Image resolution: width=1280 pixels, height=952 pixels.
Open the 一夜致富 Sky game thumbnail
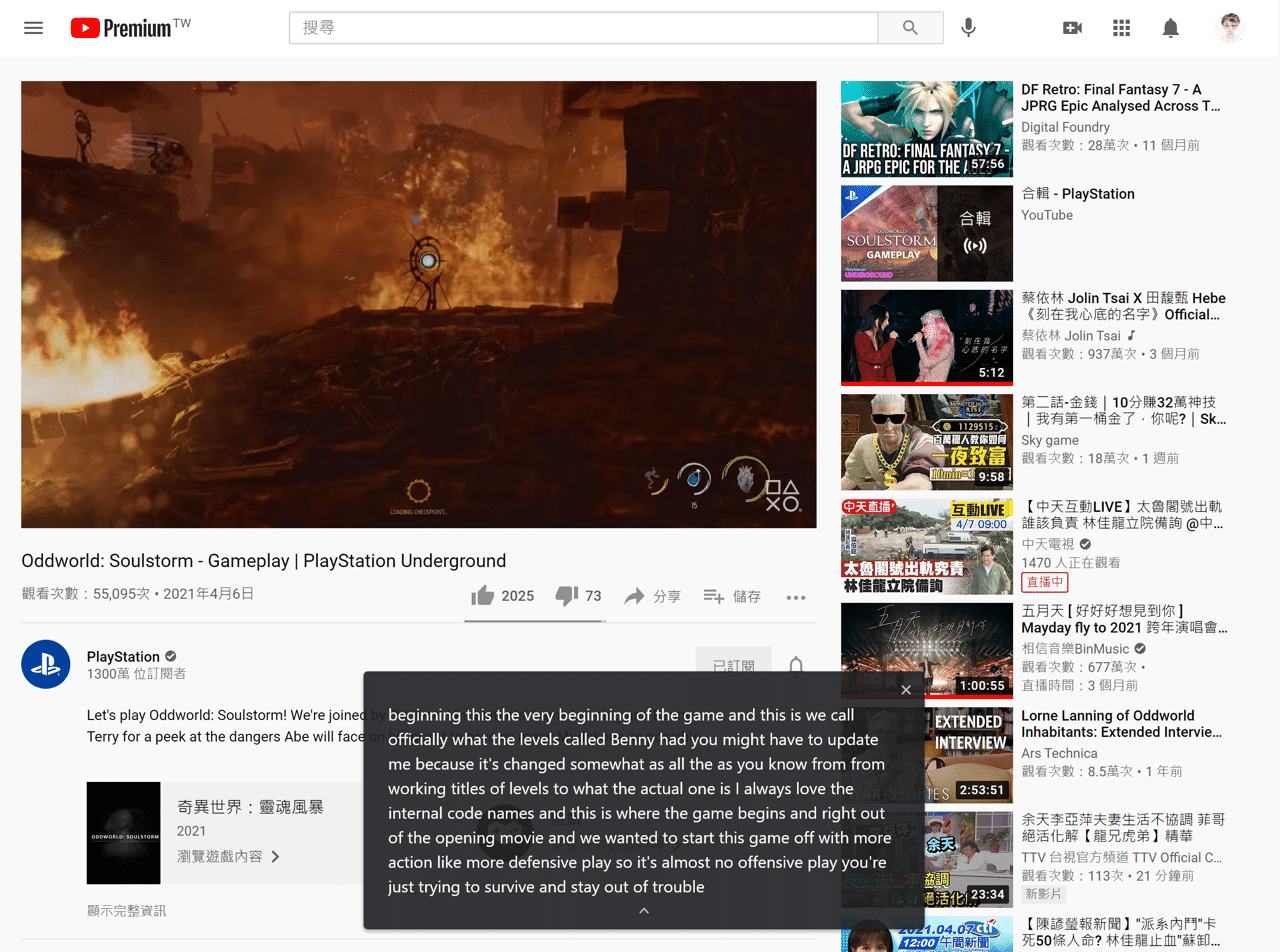click(x=927, y=441)
